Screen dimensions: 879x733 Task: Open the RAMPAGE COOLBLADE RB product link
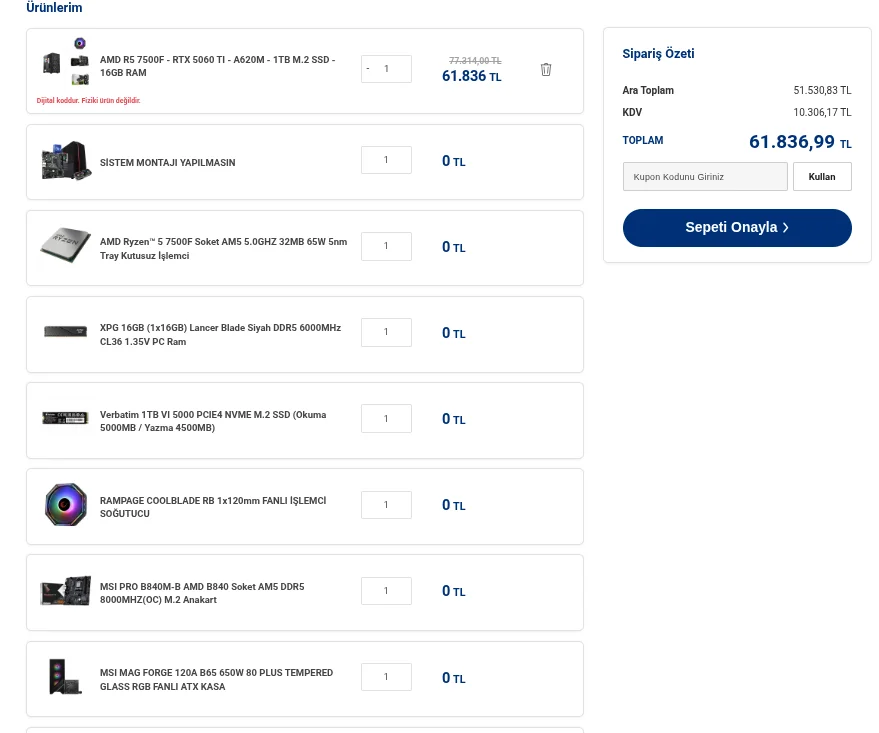pyautogui.click(x=212, y=507)
